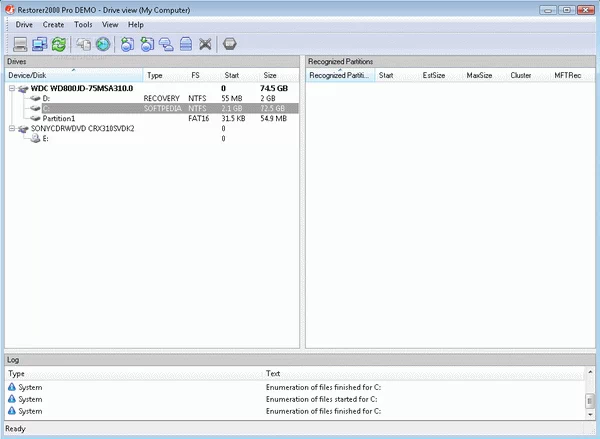
Task: Click the green globe scan toolbar icon
Action: (x=103, y=44)
